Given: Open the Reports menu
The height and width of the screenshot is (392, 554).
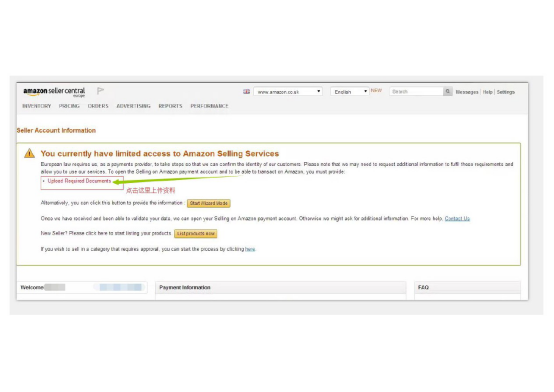Looking at the screenshot, I should tap(170, 106).
